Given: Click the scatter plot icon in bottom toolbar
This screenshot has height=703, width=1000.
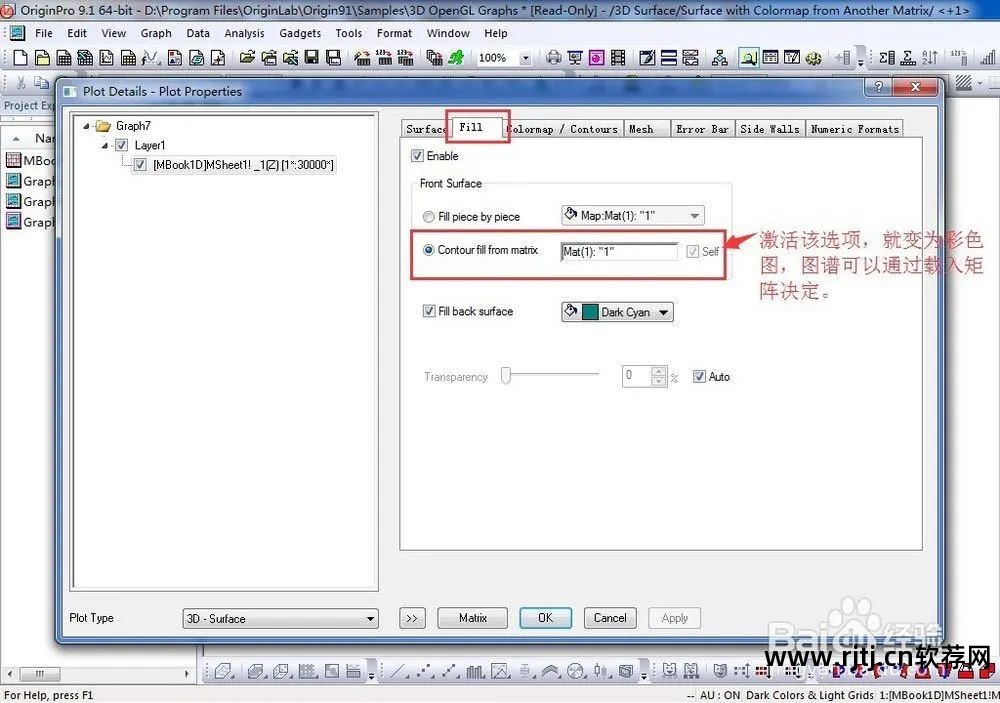Looking at the screenshot, I should pos(425,671).
